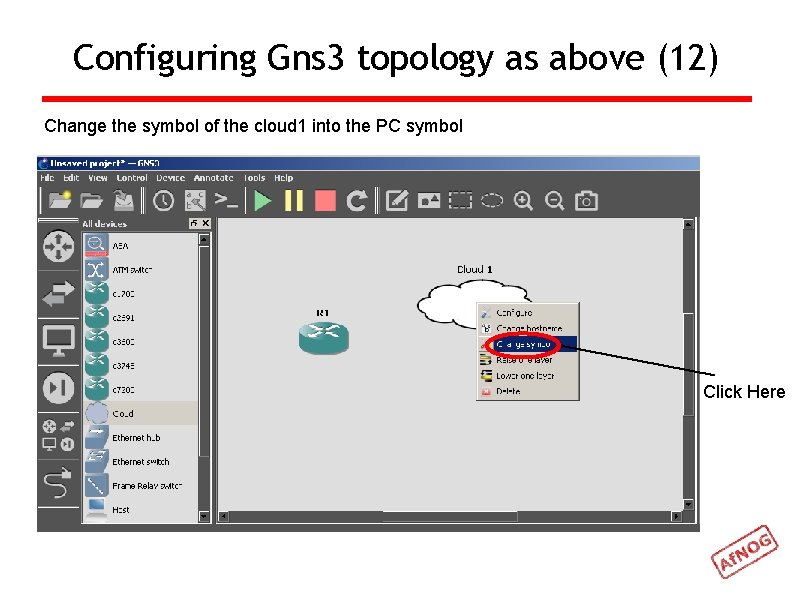The width and height of the screenshot is (794, 595).
Task: Select ATM switch in device list
Action: pos(140,270)
